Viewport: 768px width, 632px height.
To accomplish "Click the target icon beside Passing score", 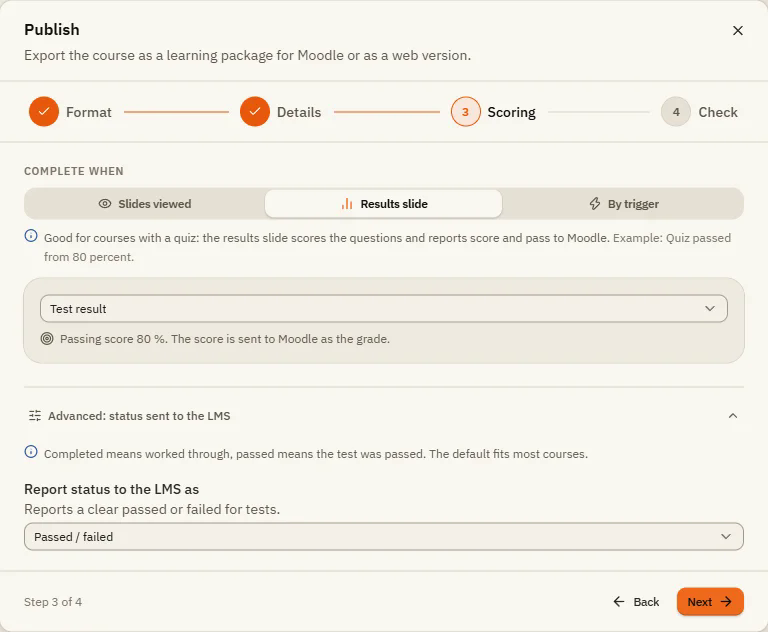I will click(x=47, y=339).
